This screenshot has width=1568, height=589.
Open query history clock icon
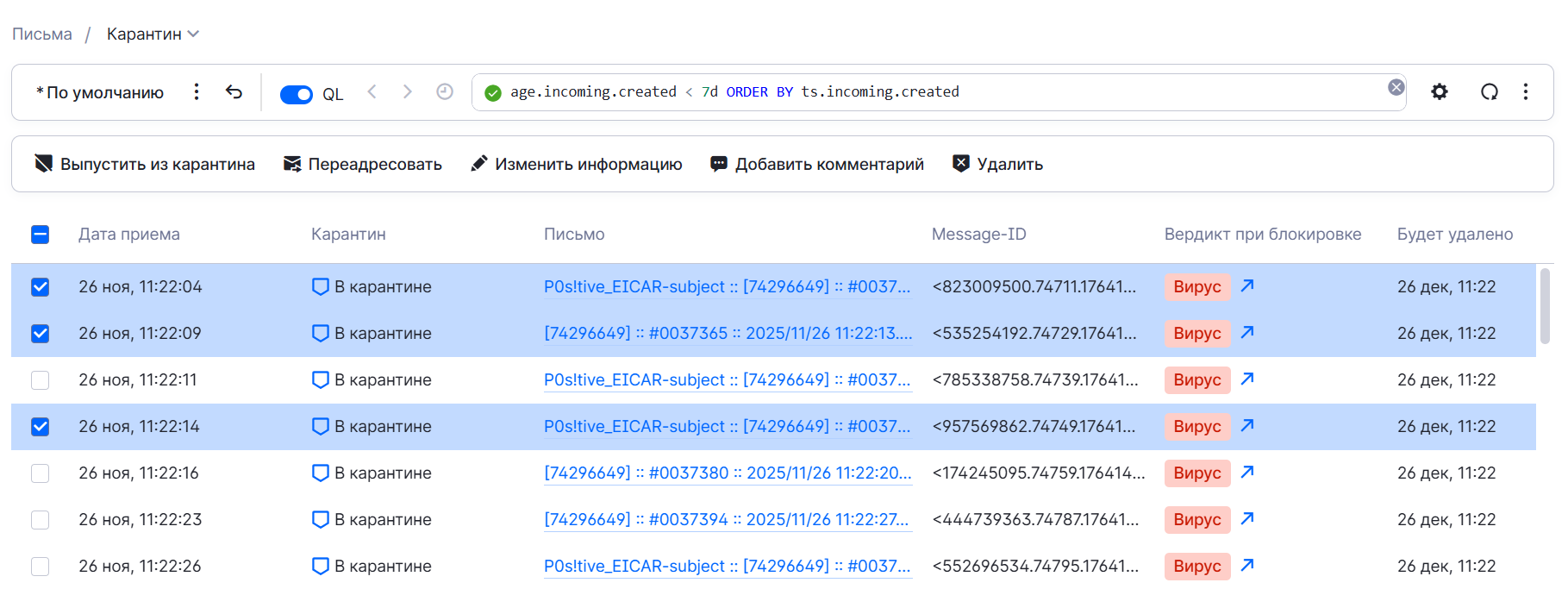[x=445, y=91]
